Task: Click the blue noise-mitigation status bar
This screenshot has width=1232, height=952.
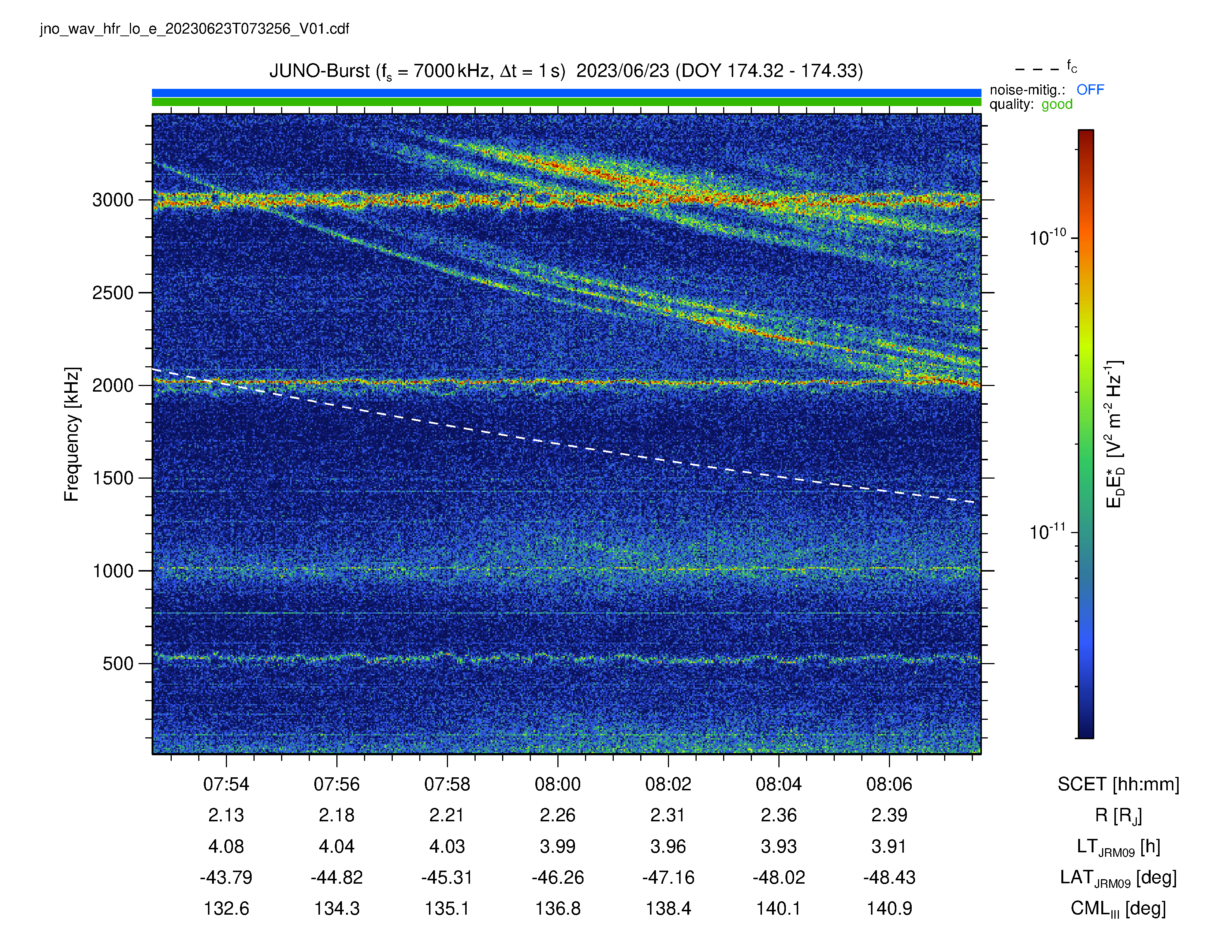Action: click(566, 93)
